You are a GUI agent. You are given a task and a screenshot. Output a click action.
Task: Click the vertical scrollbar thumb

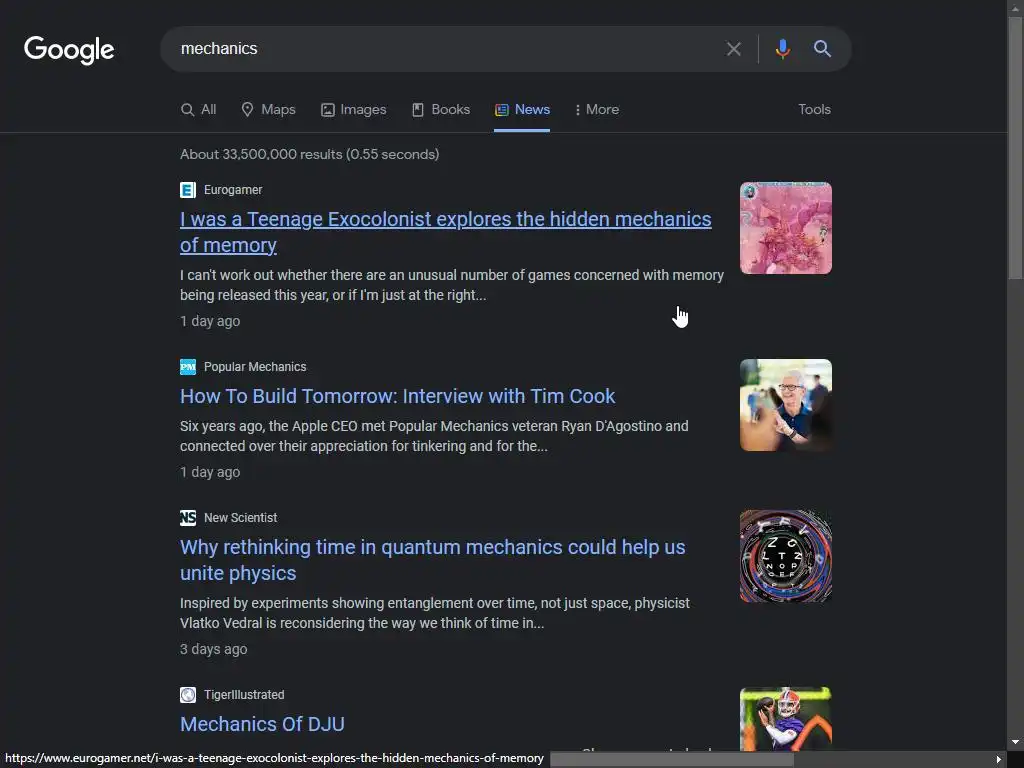[x=1016, y=147]
